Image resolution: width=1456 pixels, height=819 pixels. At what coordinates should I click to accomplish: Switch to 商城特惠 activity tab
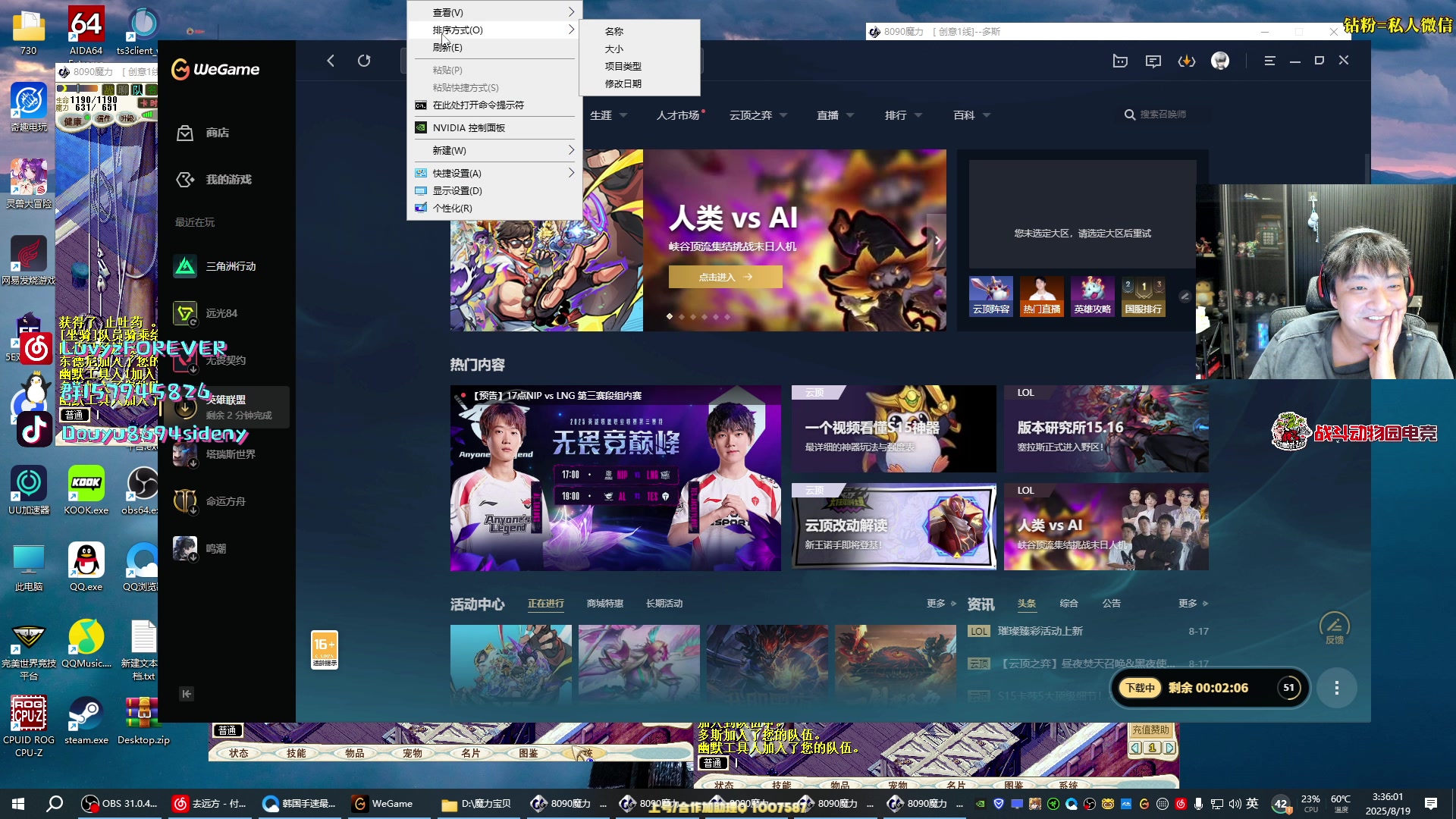pyautogui.click(x=605, y=604)
